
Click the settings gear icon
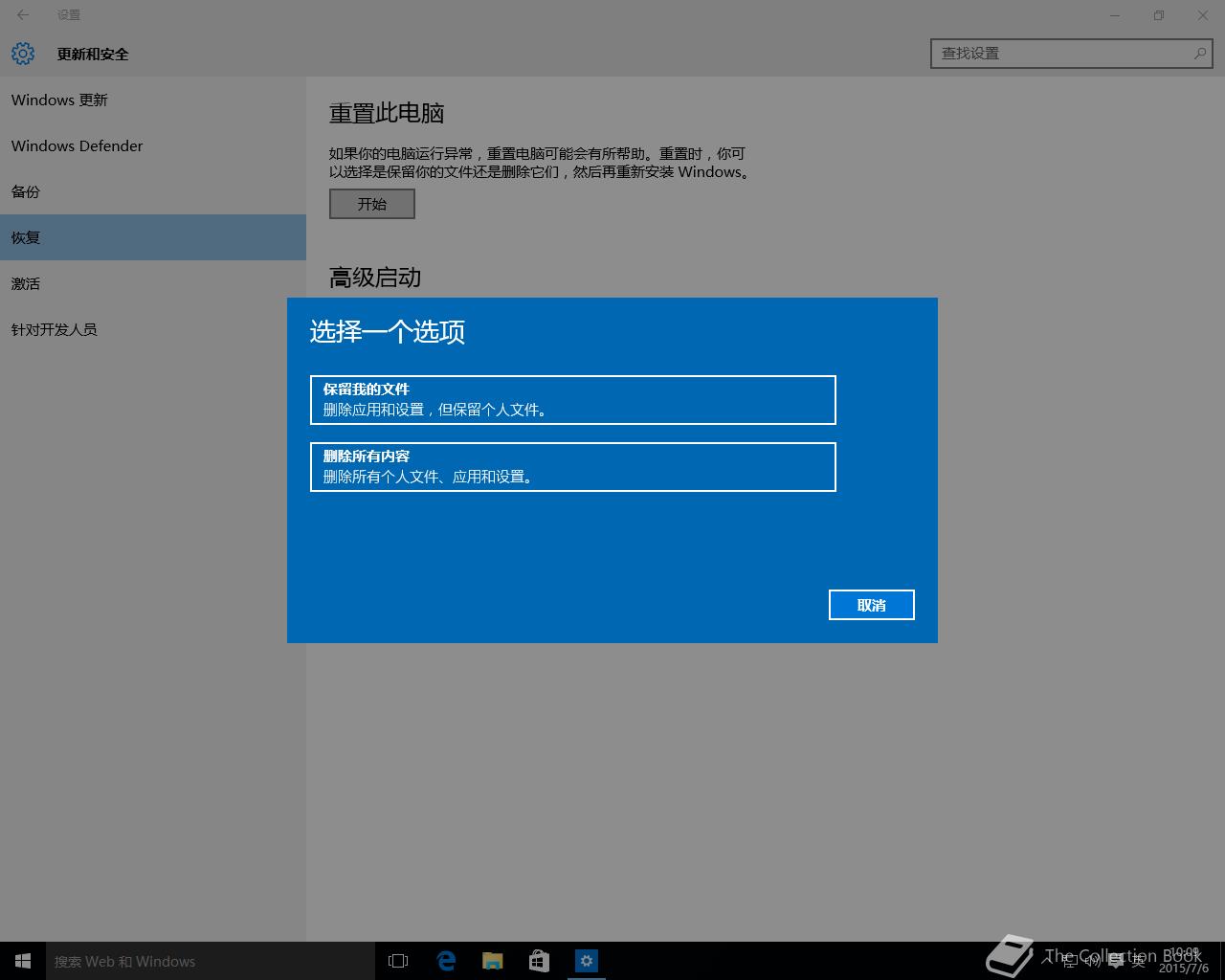pyautogui.click(x=23, y=54)
